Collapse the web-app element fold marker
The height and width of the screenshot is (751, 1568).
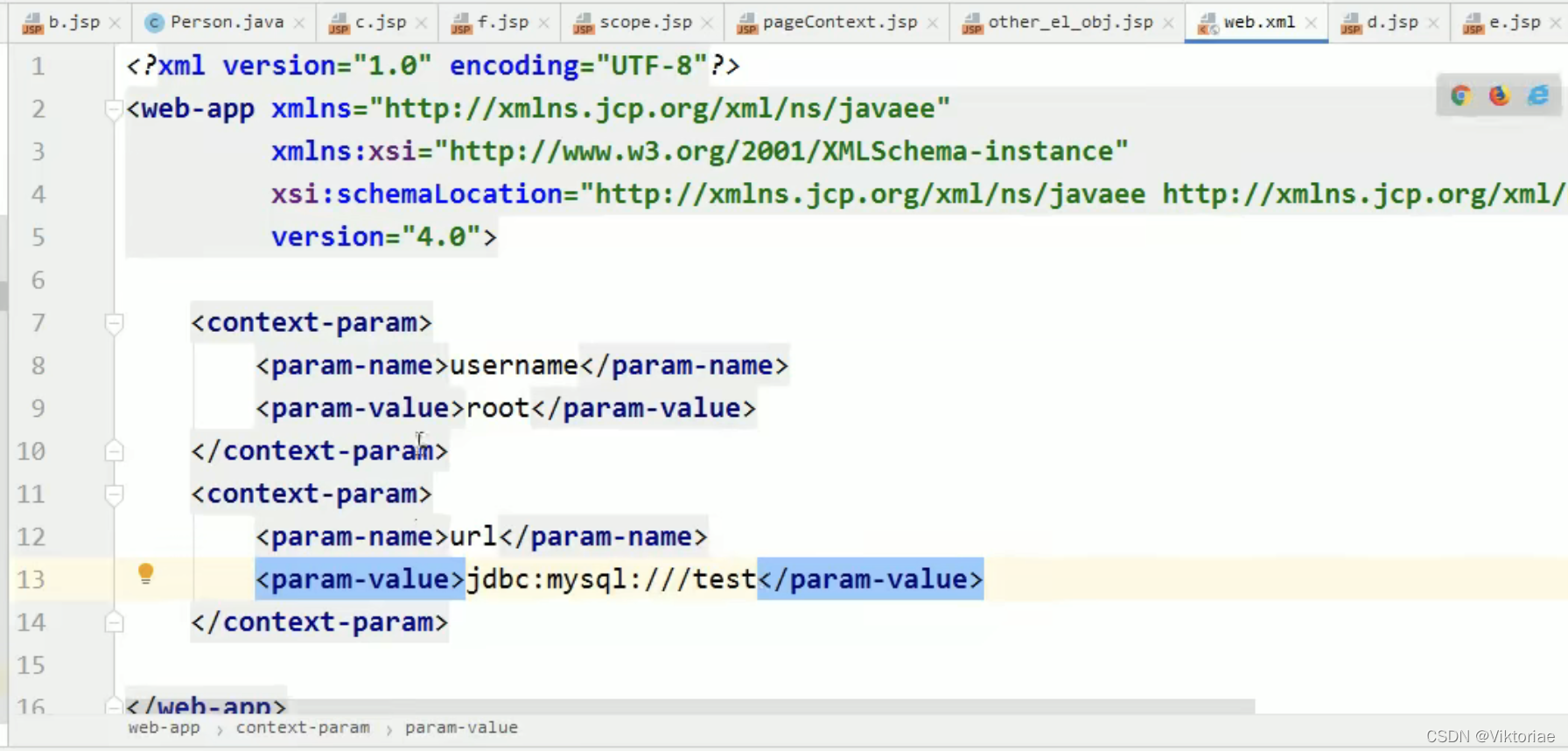click(114, 109)
